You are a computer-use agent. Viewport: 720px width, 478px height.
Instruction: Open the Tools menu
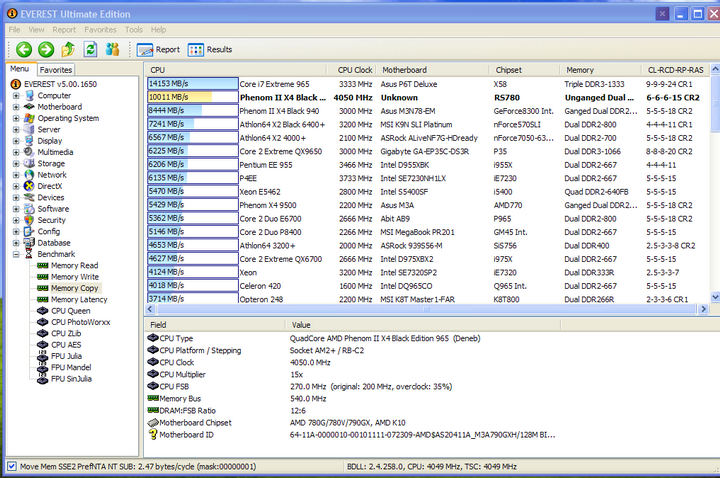click(x=133, y=30)
